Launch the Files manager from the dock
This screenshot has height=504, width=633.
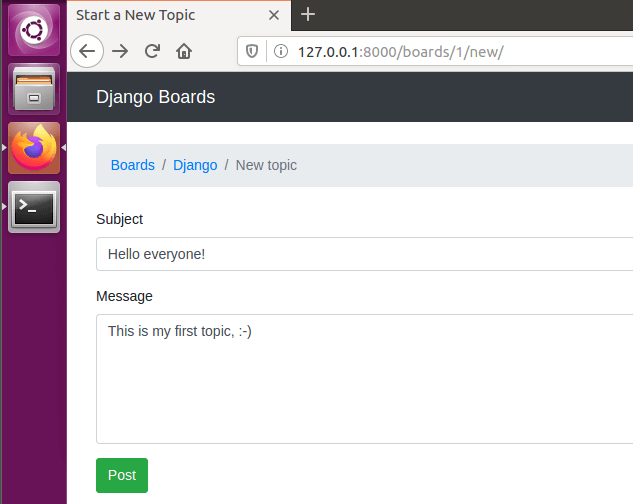point(34,89)
